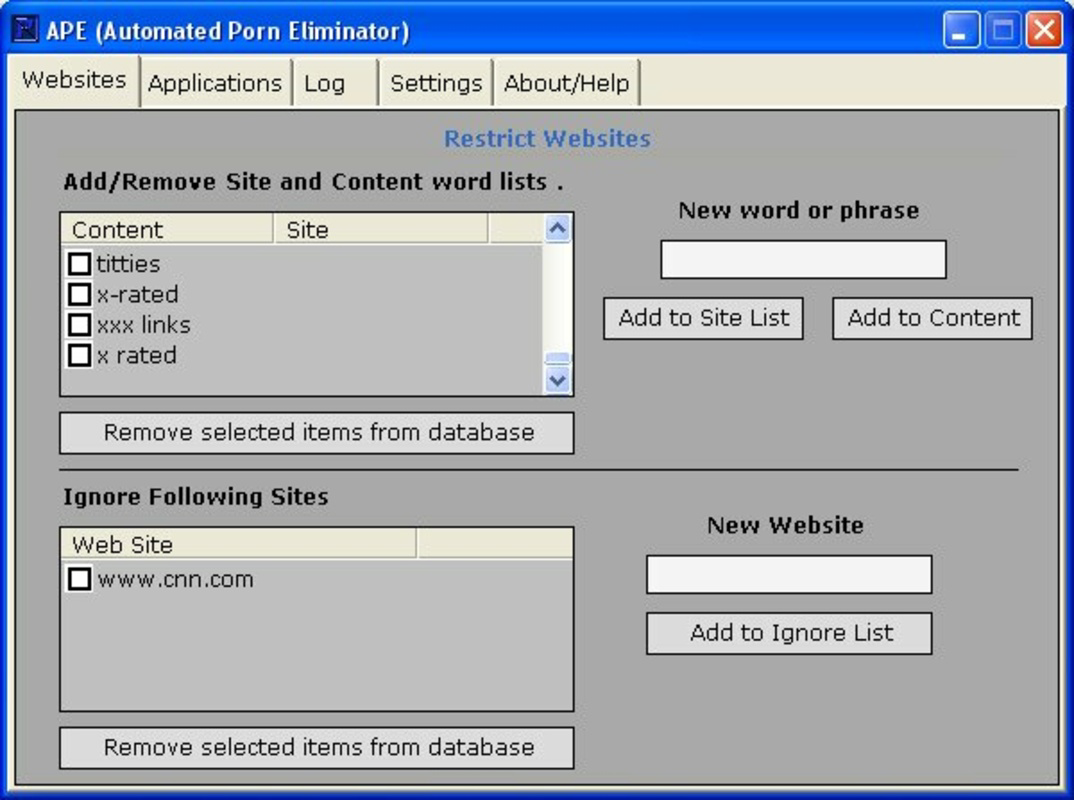1074x800 pixels.
Task: Switch to the Websites tab
Action: [x=74, y=80]
